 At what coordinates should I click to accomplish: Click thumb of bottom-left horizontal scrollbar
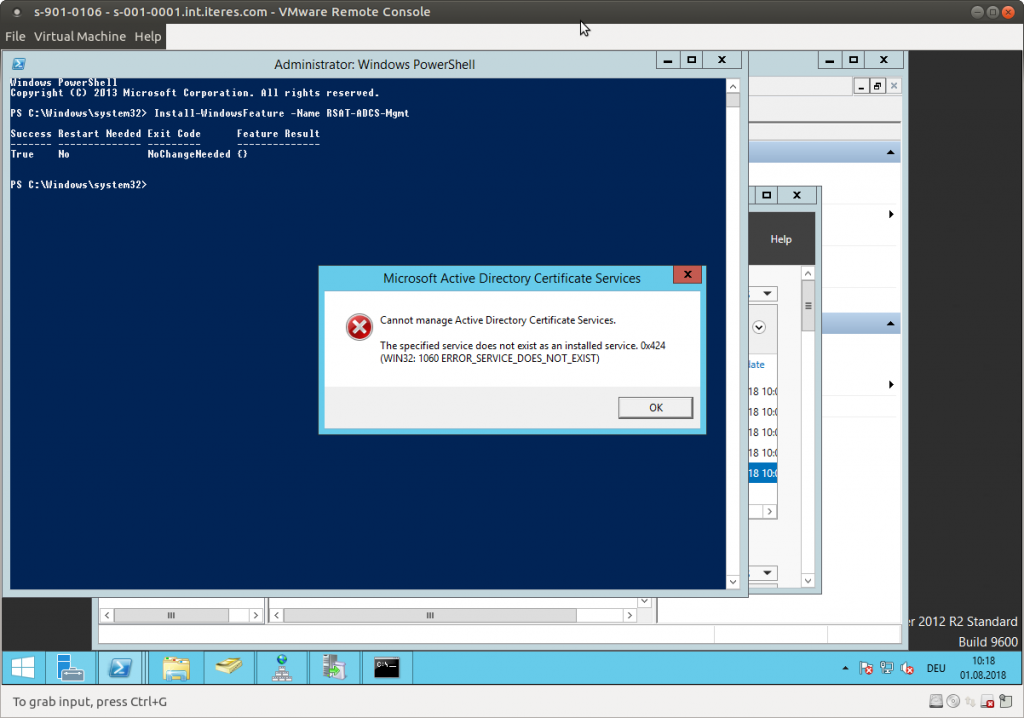click(x=171, y=615)
